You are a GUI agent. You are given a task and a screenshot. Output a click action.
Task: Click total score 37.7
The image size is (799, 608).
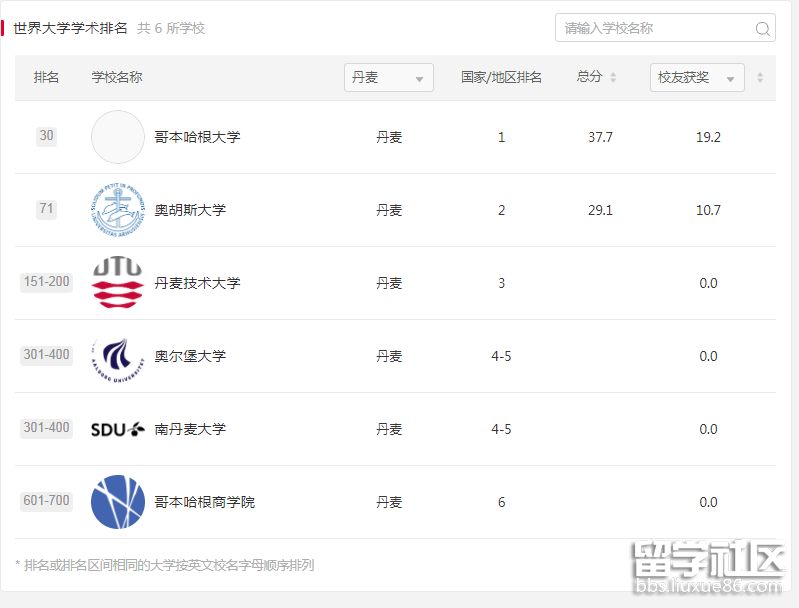(x=600, y=137)
